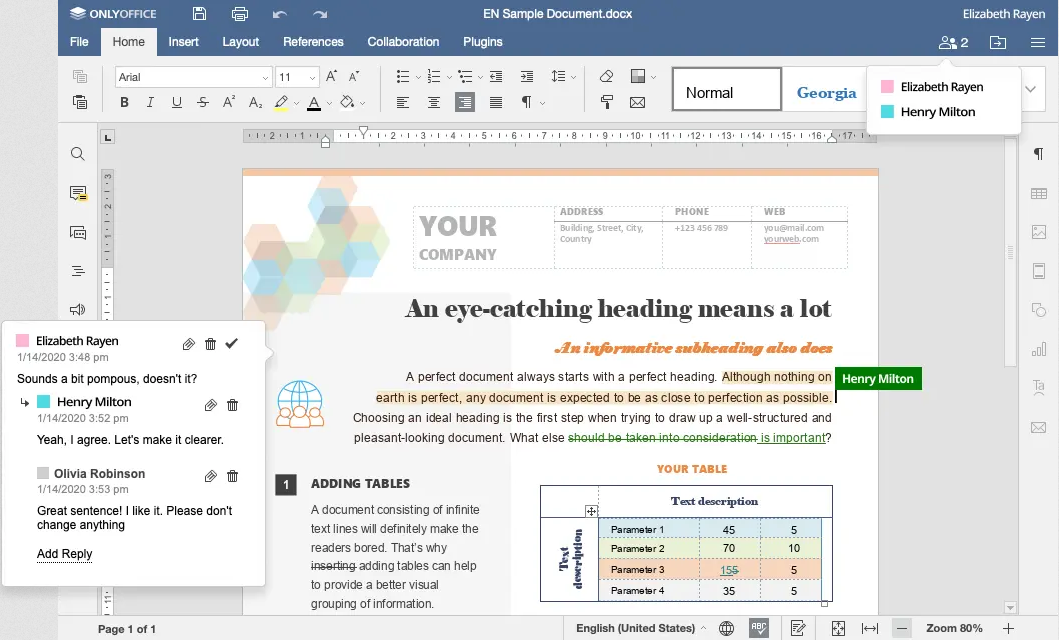This screenshot has height=640, width=1059.
Task: Click the Print icon in title bar
Action: tap(240, 14)
